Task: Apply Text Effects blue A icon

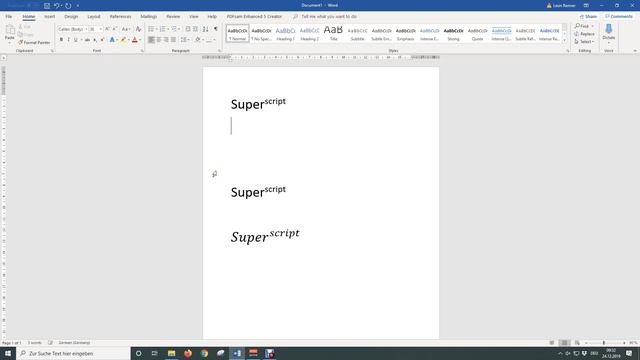Action: (112, 40)
